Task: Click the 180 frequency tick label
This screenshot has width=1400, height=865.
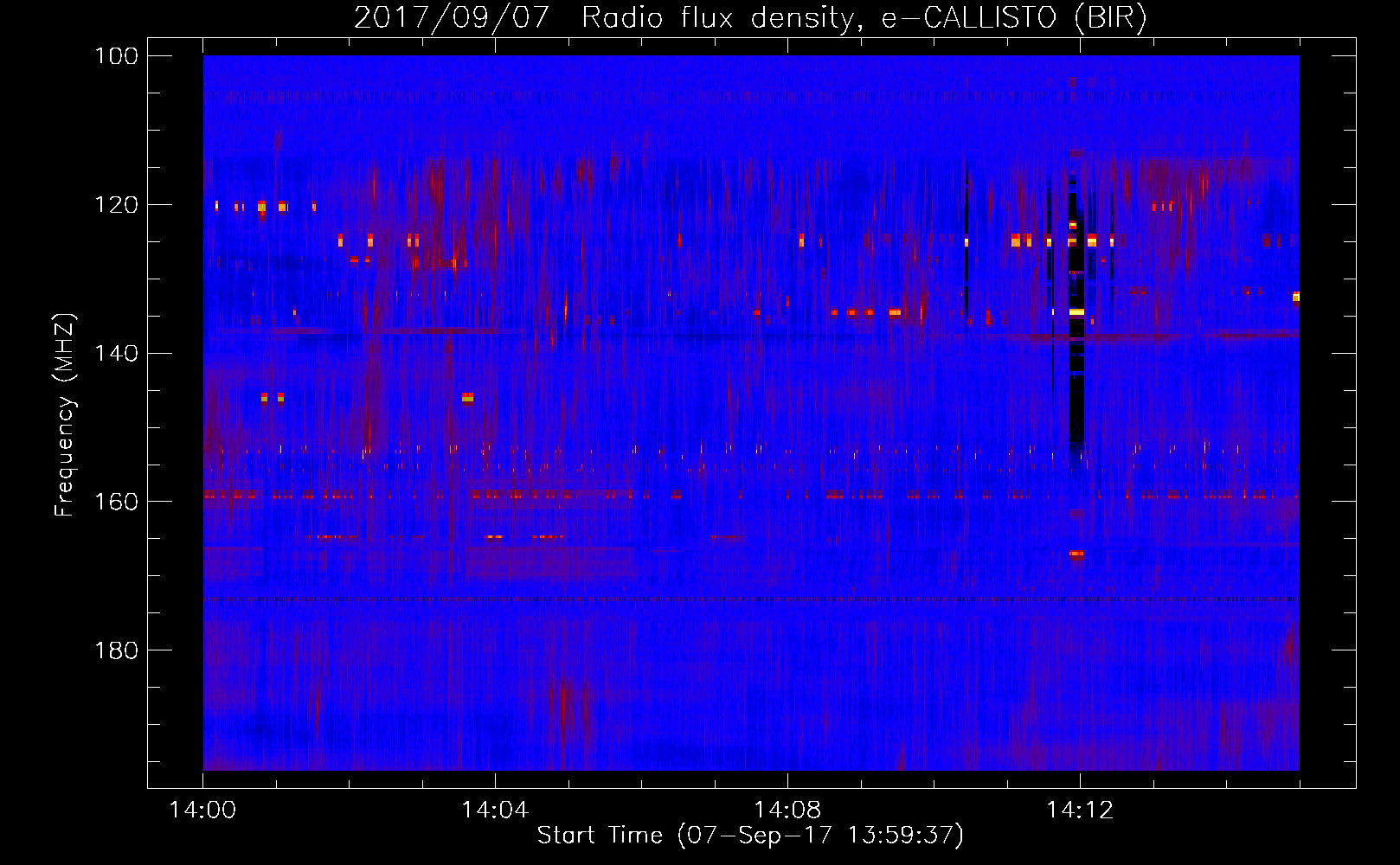Action: pyautogui.click(x=116, y=650)
